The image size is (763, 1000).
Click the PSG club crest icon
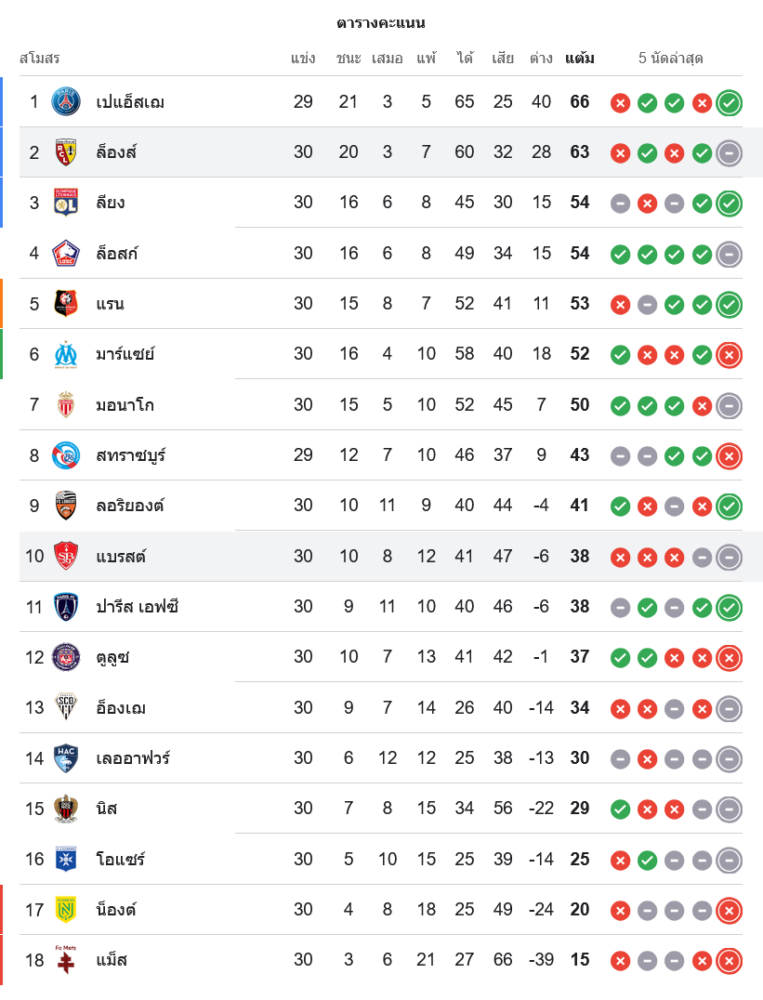click(x=66, y=102)
